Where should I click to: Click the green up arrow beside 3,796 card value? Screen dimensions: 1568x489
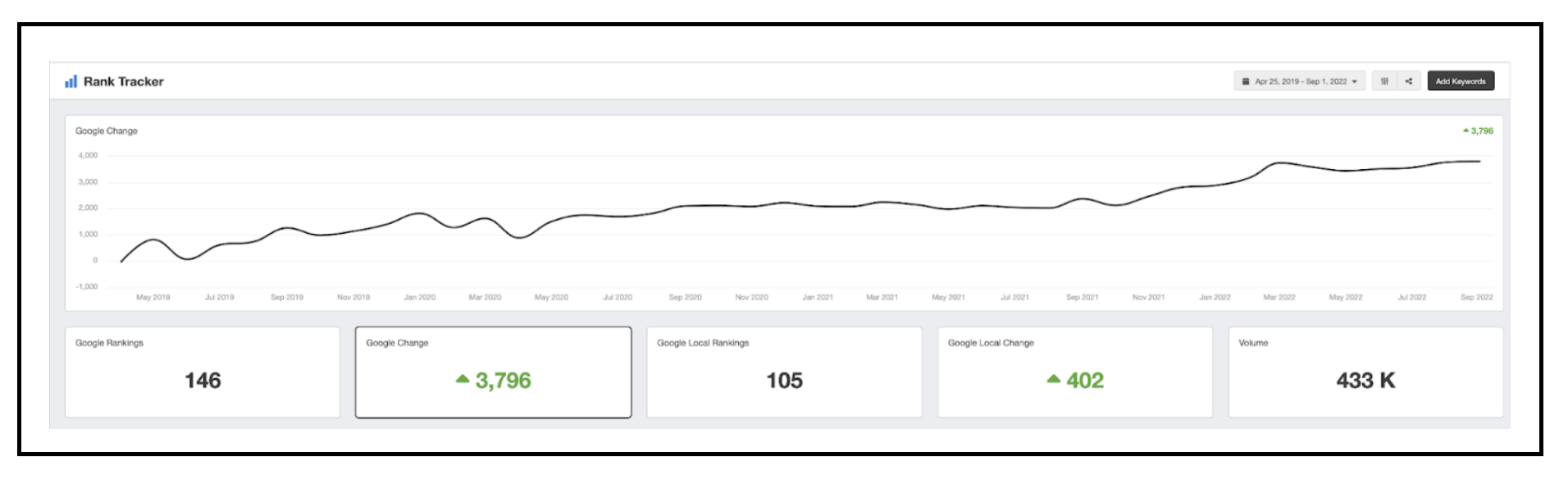(463, 379)
